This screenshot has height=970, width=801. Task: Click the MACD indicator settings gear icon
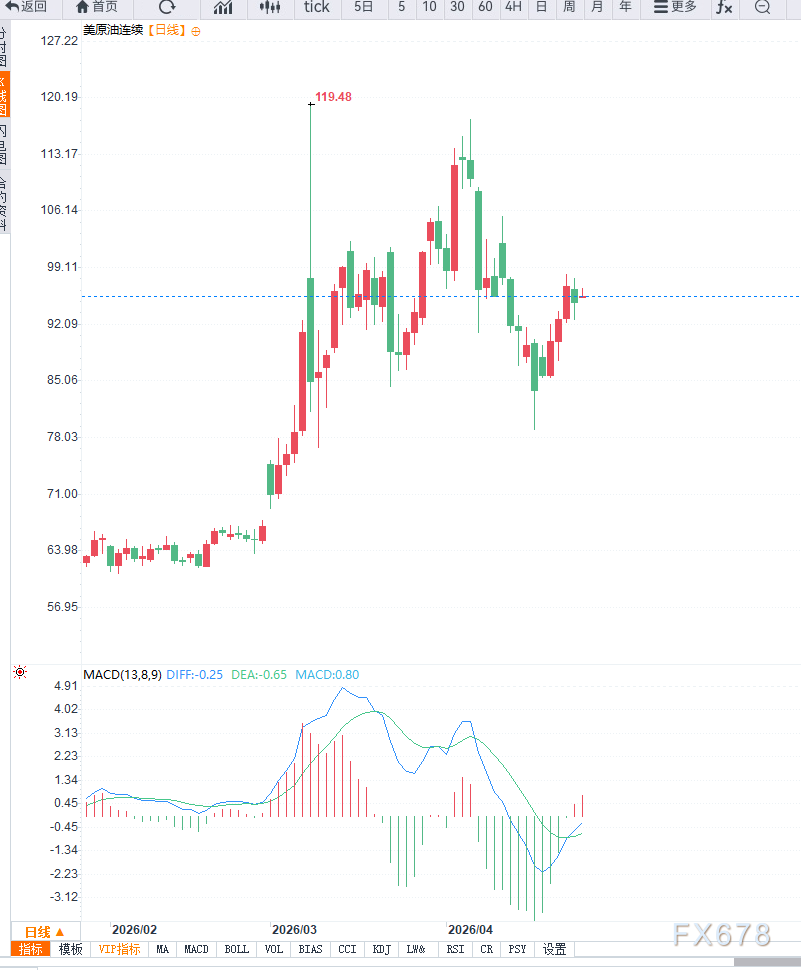click(x=20, y=673)
